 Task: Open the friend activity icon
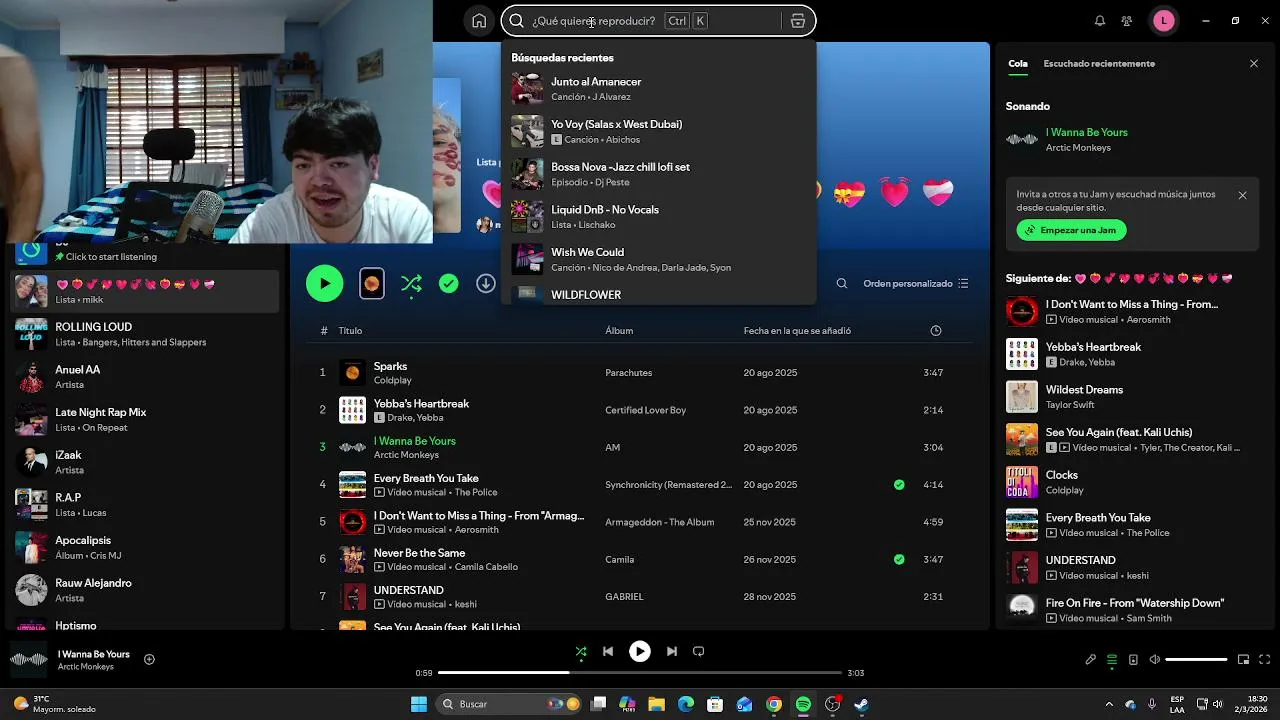(x=1127, y=21)
